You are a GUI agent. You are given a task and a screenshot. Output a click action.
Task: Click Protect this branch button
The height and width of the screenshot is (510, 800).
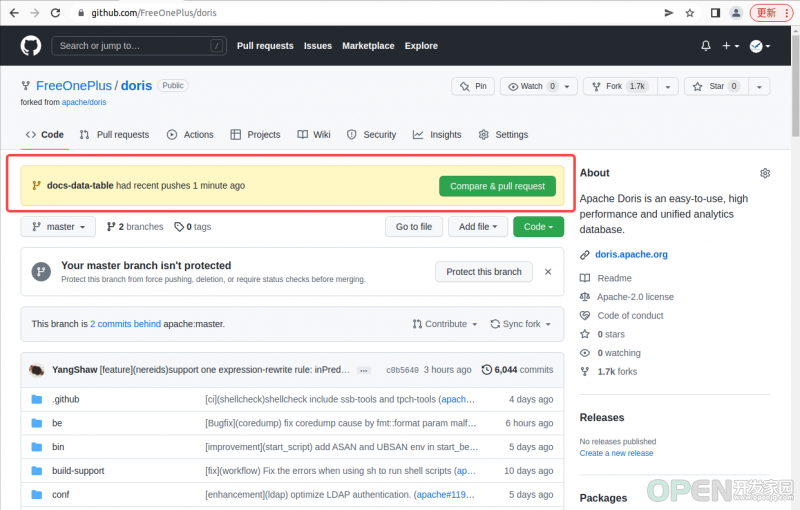(484, 272)
